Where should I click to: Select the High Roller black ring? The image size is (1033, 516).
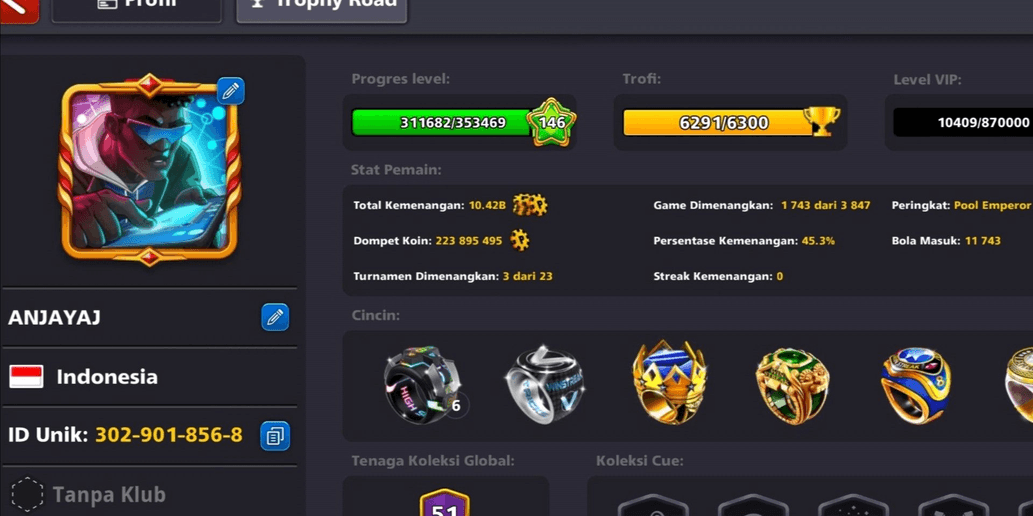coord(422,385)
